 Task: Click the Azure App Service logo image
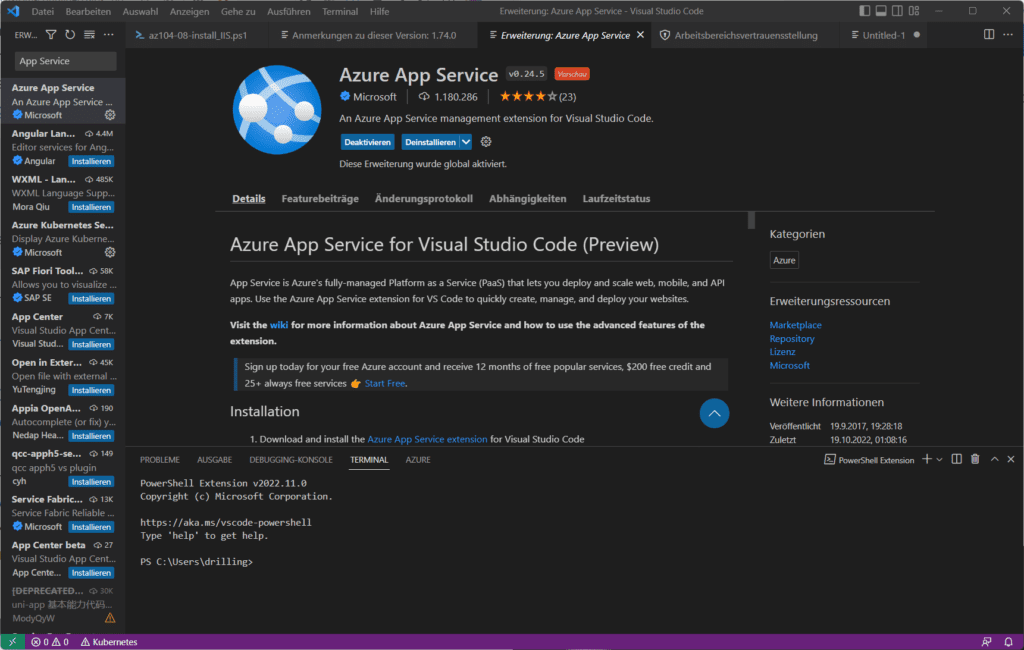pos(277,110)
